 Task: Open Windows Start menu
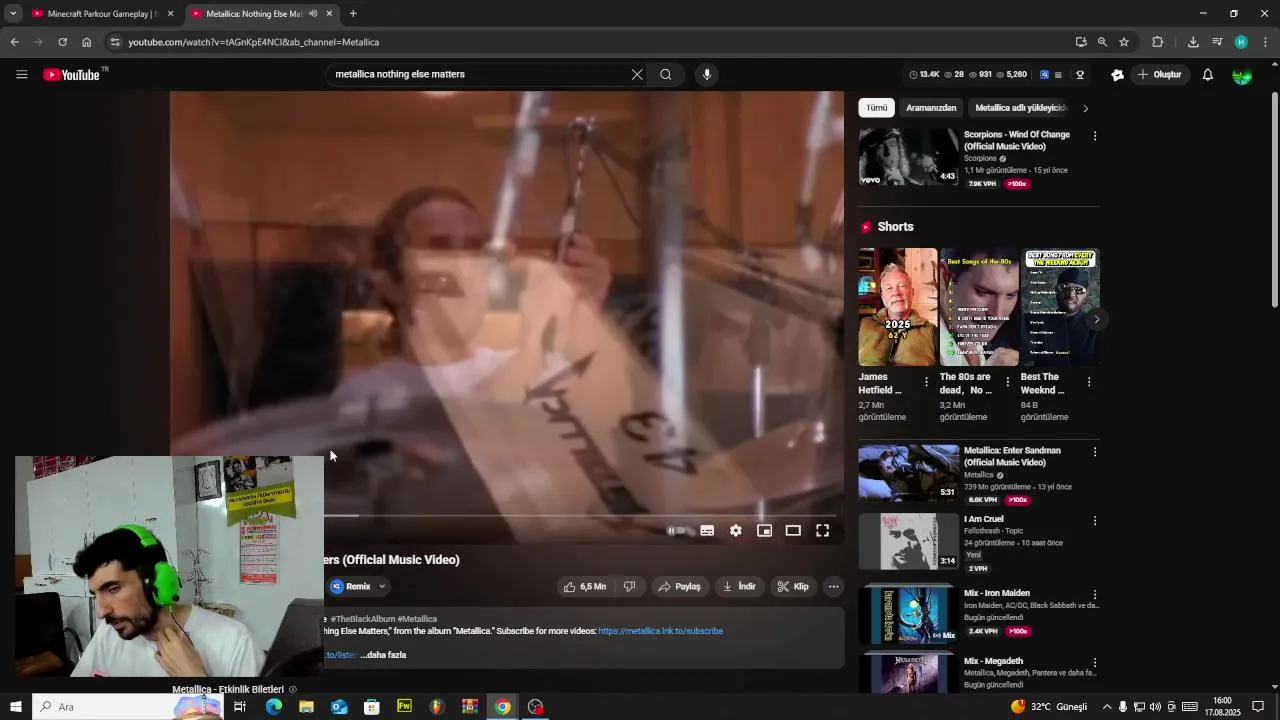point(15,707)
